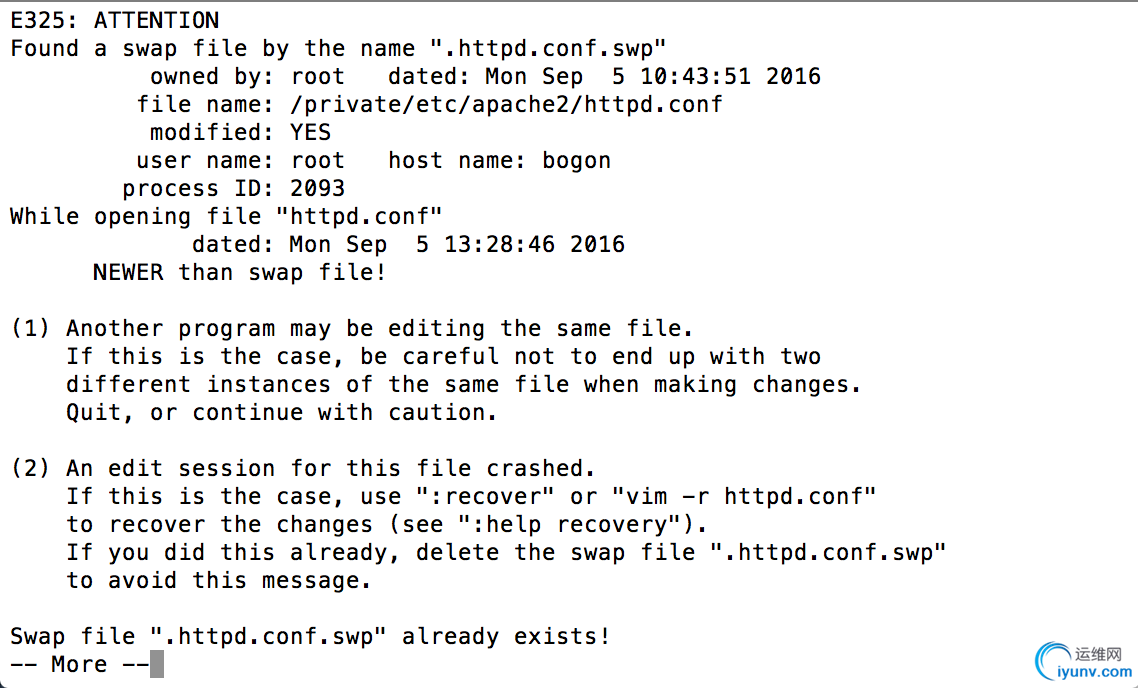Click the "modified: YES" text
The height and width of the screenshot is (688, 1138).
(x=240, y=133)
